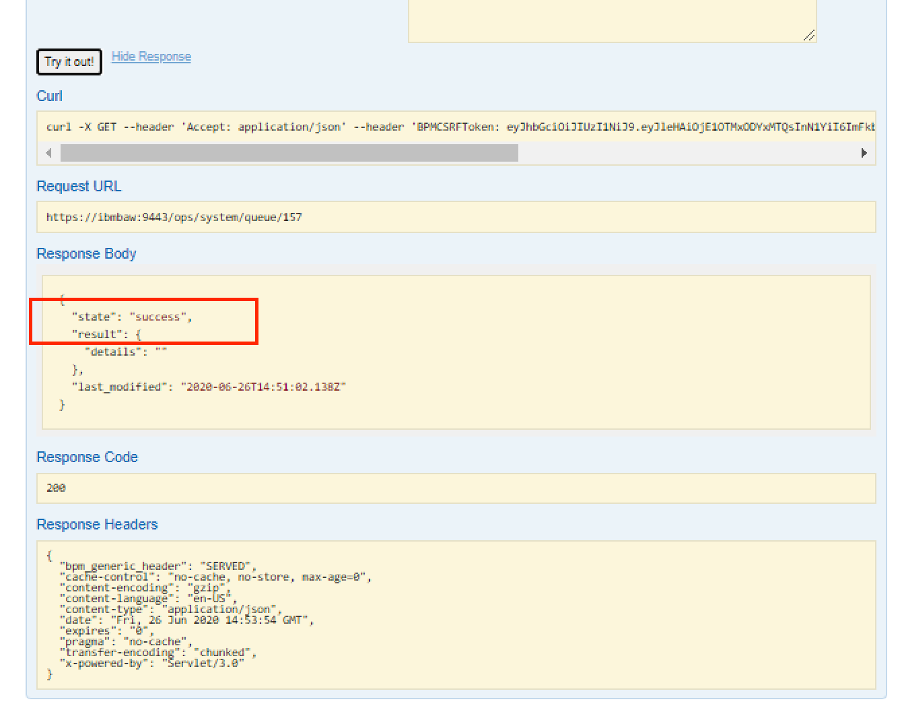This screenshot has height=710, width=902.
Task: Click the "cache-control" header line
Action: click(x=216, y=577)
